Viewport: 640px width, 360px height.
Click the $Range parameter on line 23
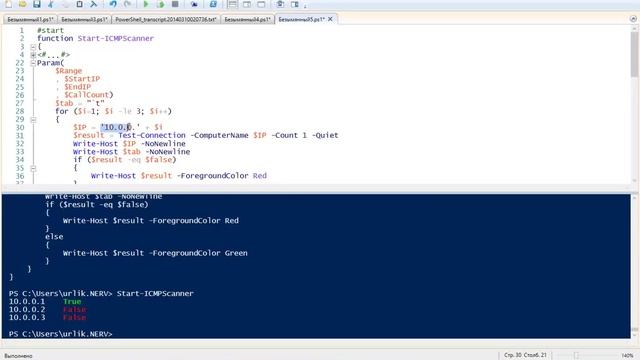(69, 71)
